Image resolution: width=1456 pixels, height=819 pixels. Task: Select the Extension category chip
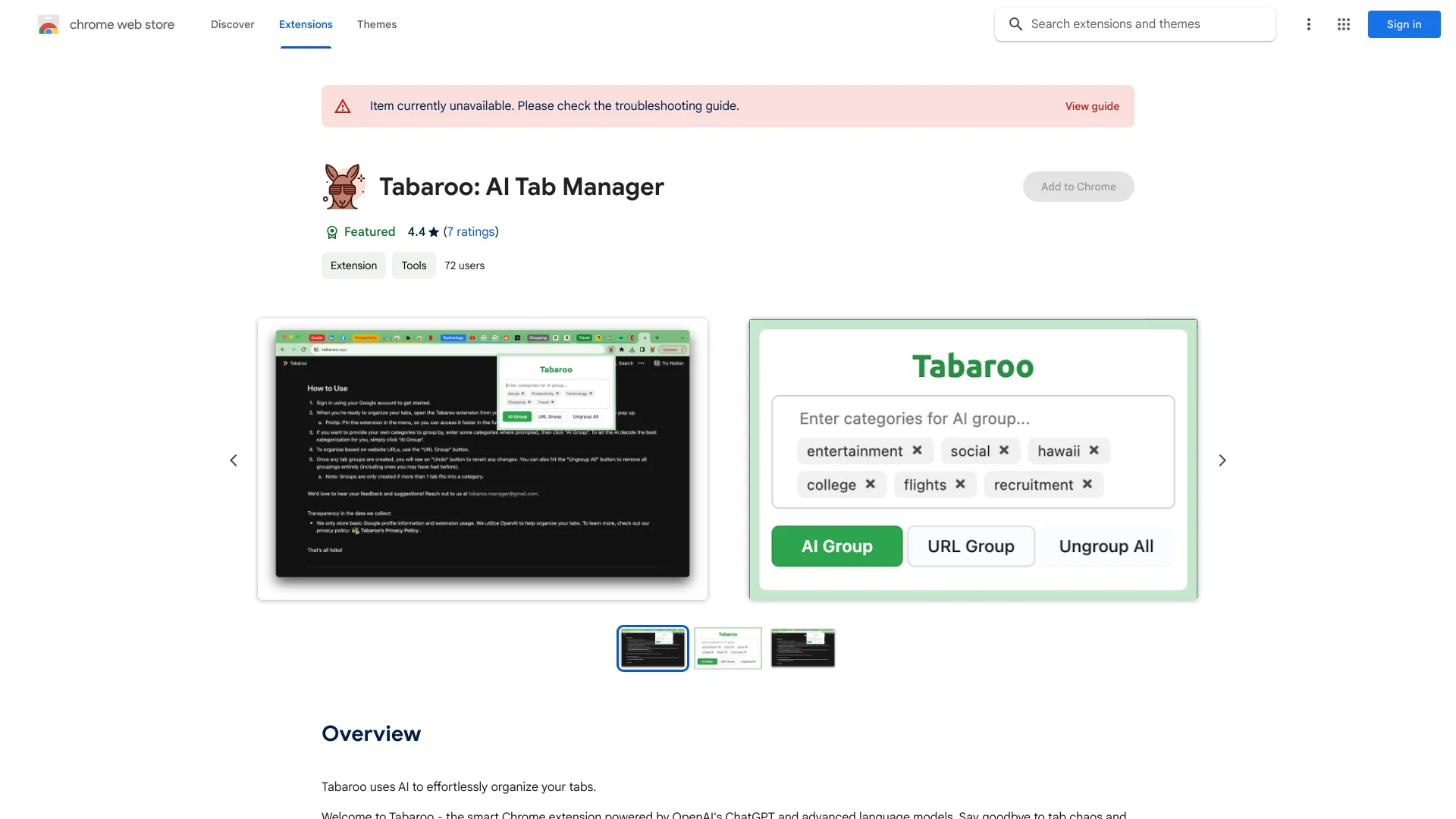click(353, 265)
